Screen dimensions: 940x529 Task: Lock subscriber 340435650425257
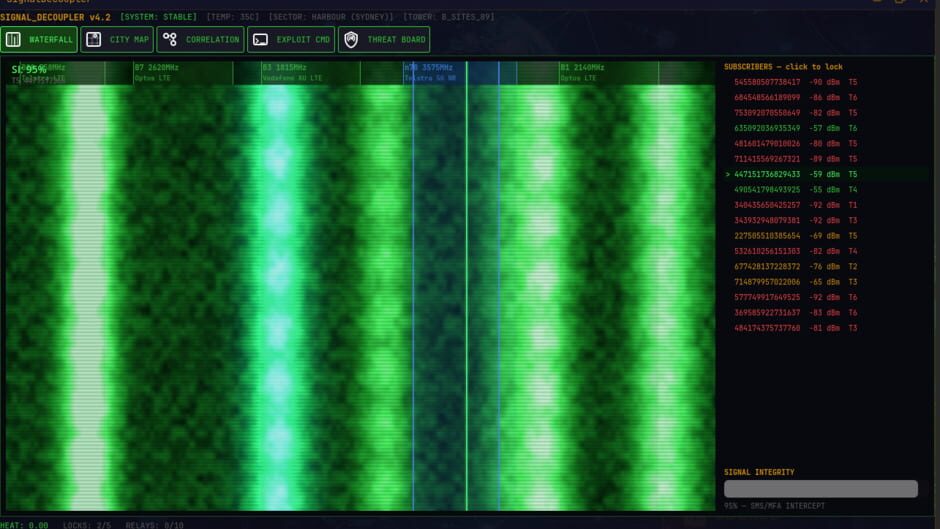click(x=826, y=205)
